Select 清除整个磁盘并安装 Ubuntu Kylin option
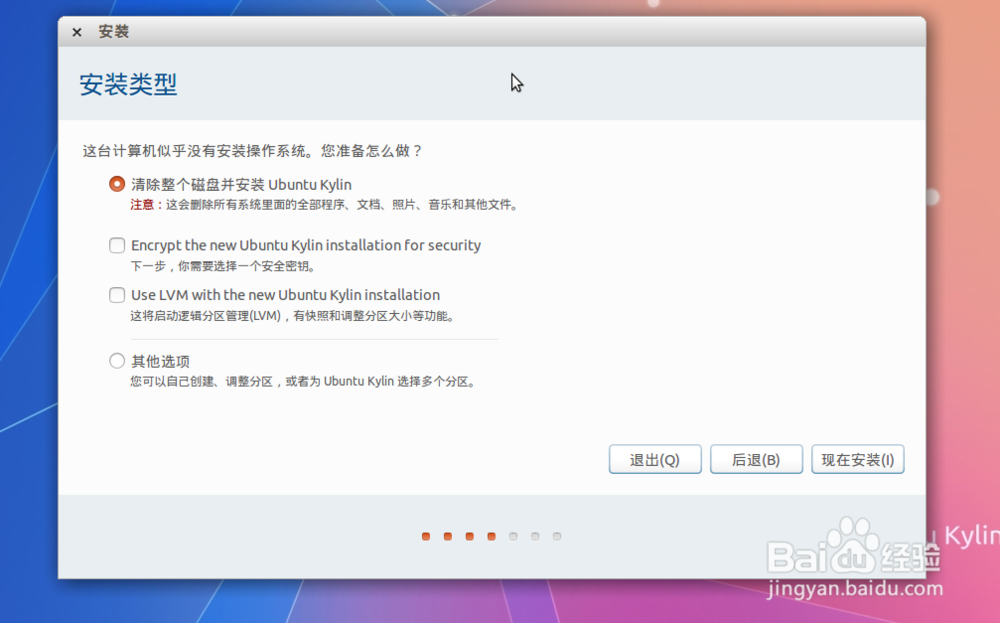Viewport: 1000px width, 623px height. tap(117, 184)
